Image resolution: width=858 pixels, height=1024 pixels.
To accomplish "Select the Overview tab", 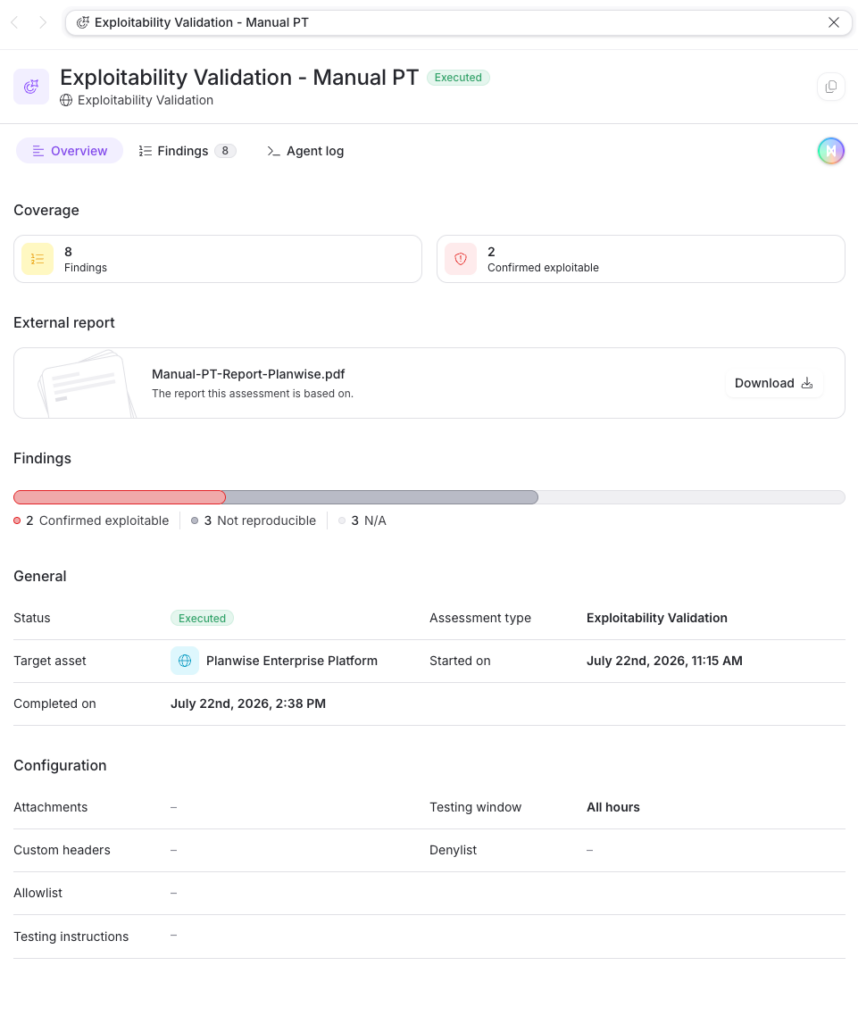I will click(x=69, y=151).
